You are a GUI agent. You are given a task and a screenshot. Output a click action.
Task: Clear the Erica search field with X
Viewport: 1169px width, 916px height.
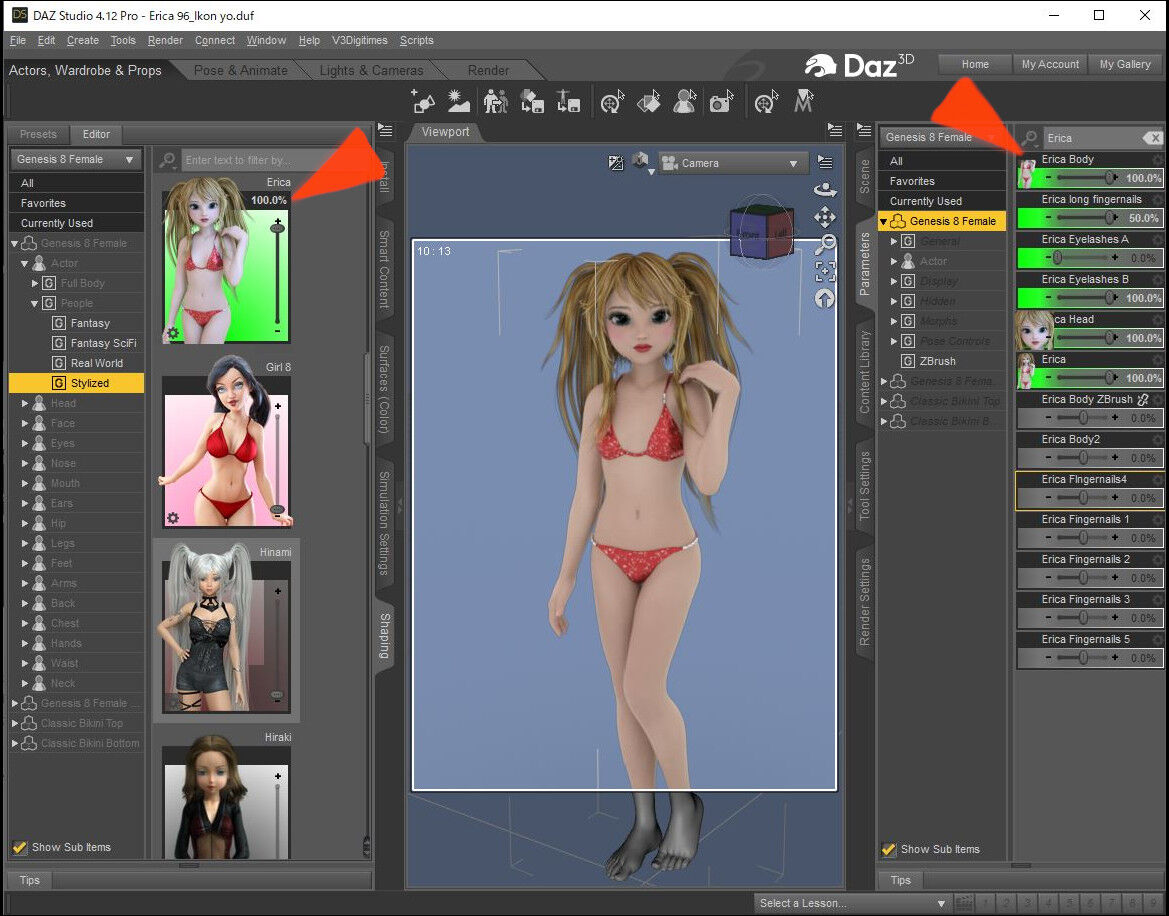point(1153,138)
